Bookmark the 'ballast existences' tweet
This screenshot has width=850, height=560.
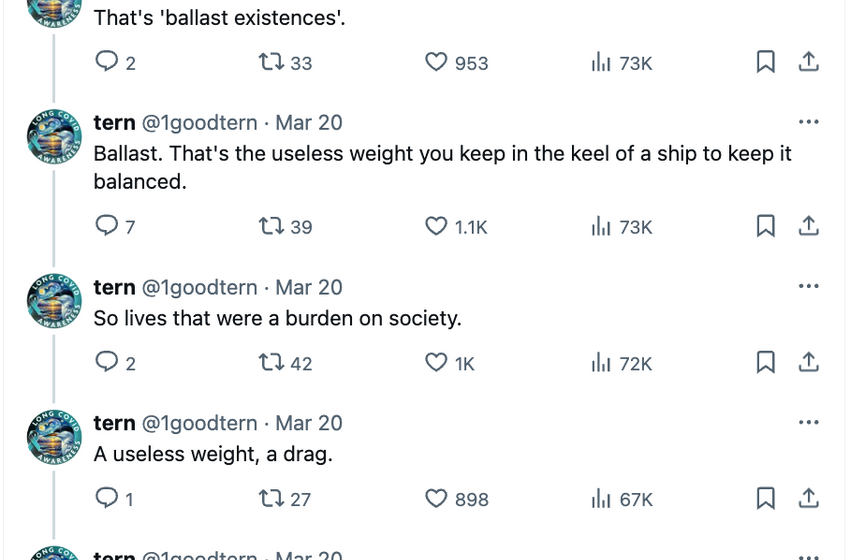point(765,62)
